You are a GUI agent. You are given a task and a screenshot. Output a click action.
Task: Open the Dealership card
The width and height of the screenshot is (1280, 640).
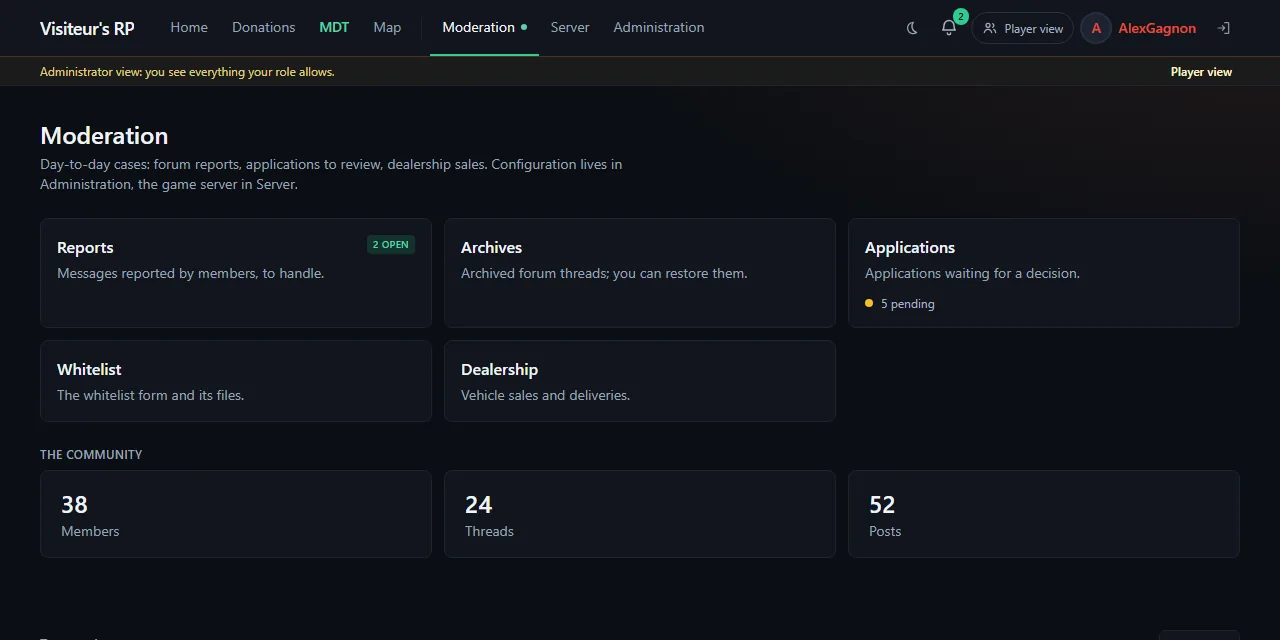pyautogui.click(x=640, y=381)
